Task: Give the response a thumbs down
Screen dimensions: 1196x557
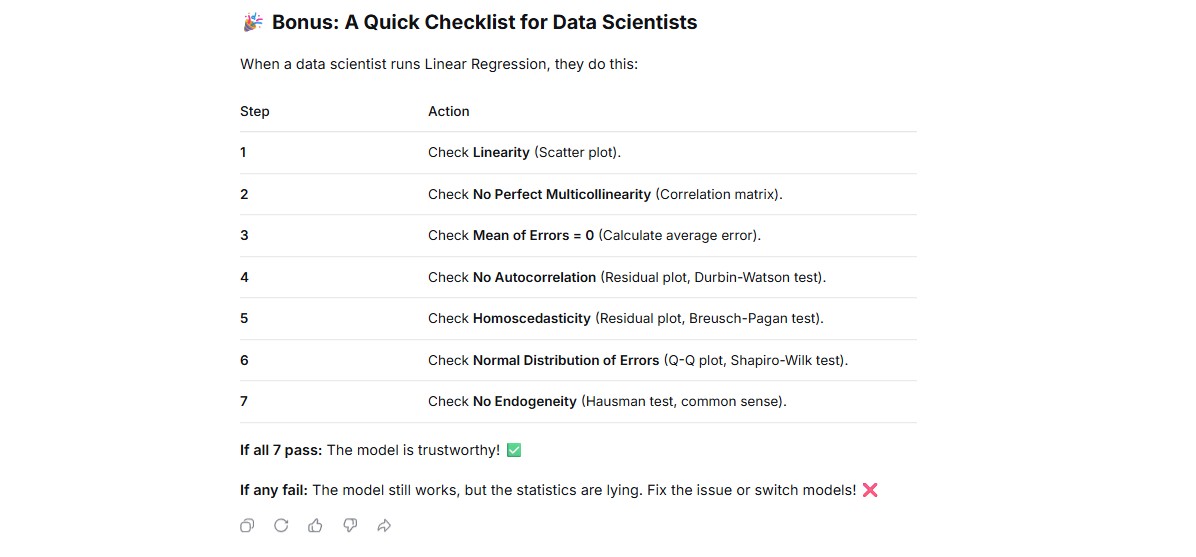Action: point(350,526)
